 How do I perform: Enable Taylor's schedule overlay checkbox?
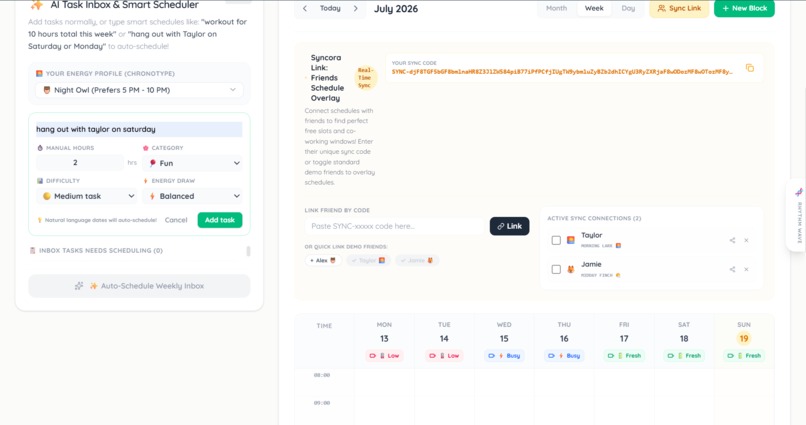(556, 240)
